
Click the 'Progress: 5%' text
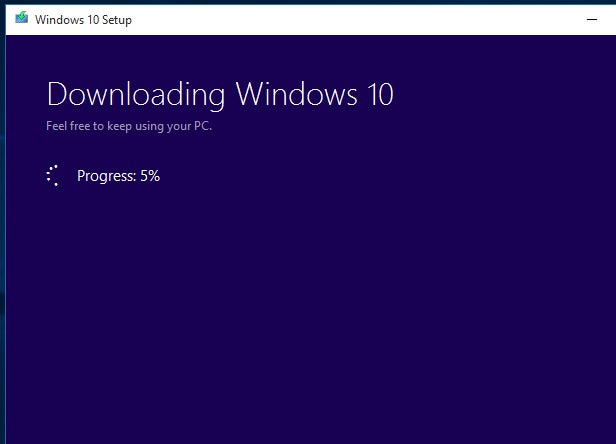pos(118,176)
